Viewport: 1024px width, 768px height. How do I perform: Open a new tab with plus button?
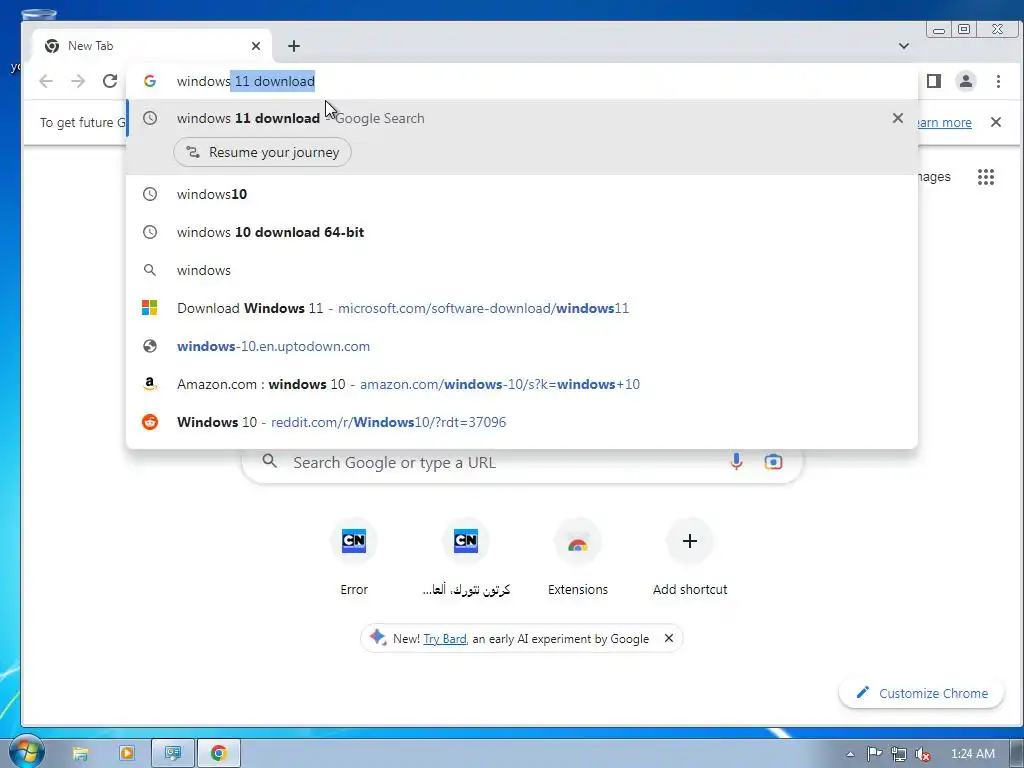(294, 46)
